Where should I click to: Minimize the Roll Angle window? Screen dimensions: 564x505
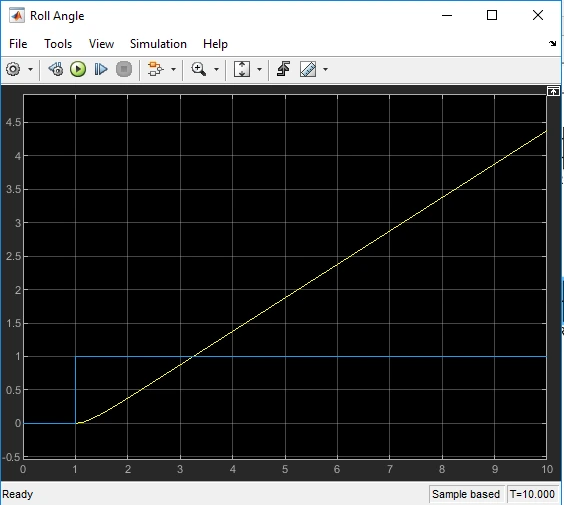coord(447,15)
